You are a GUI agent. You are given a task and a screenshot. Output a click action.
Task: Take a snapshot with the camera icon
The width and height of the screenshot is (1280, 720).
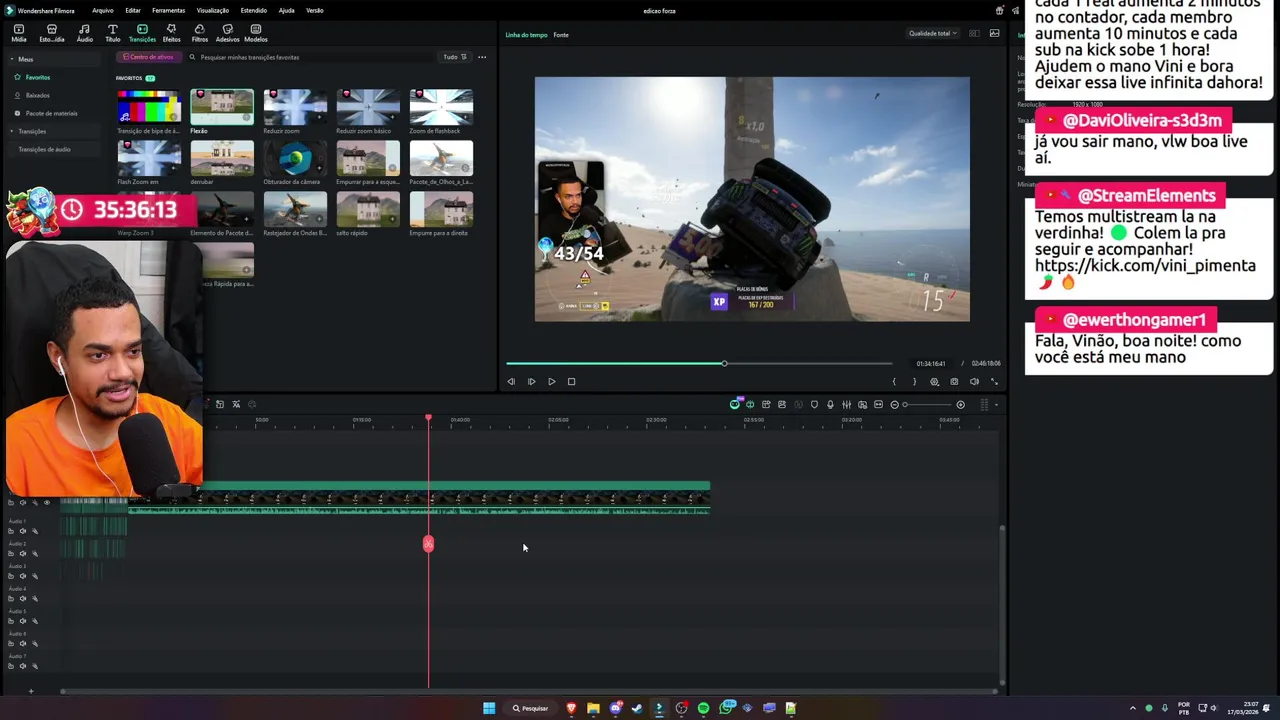[x=954, y=381]
